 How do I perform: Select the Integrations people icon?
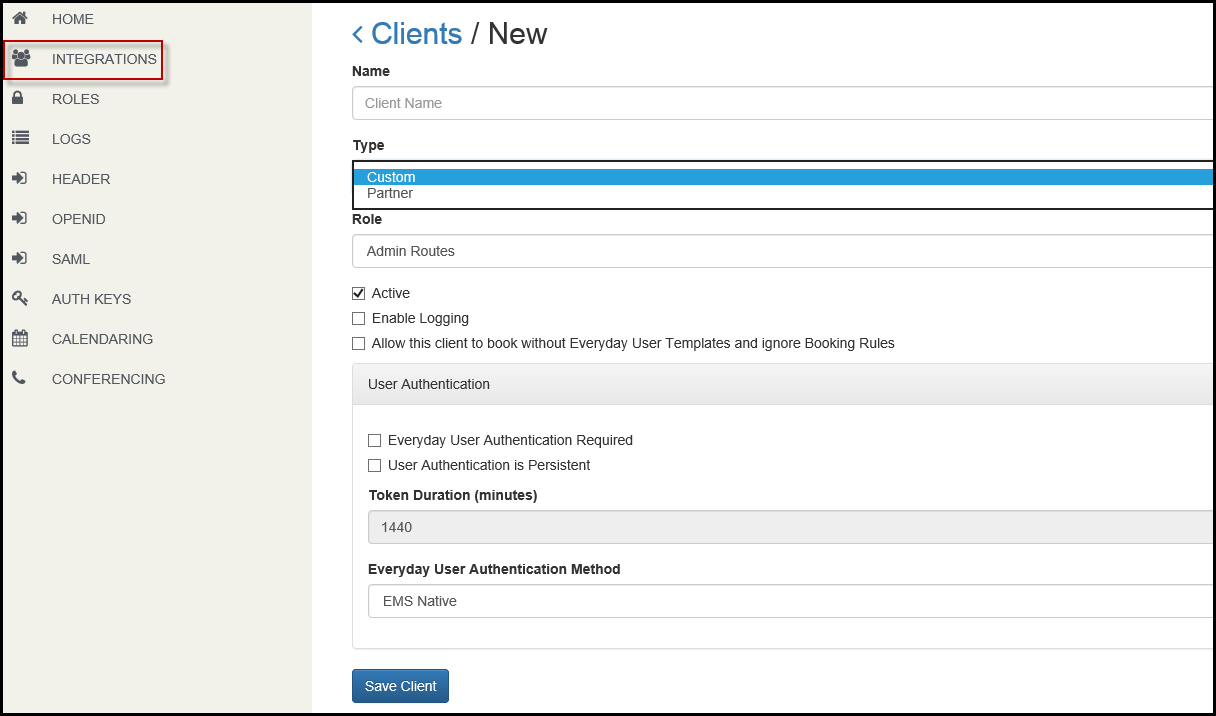22,59
